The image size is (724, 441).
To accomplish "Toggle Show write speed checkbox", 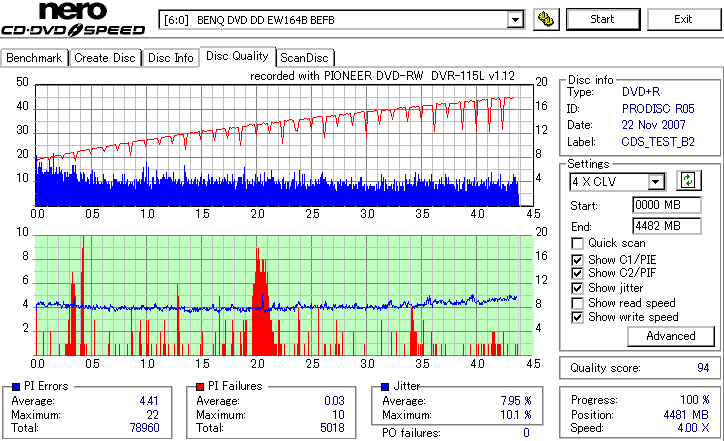I will point(577,317).
